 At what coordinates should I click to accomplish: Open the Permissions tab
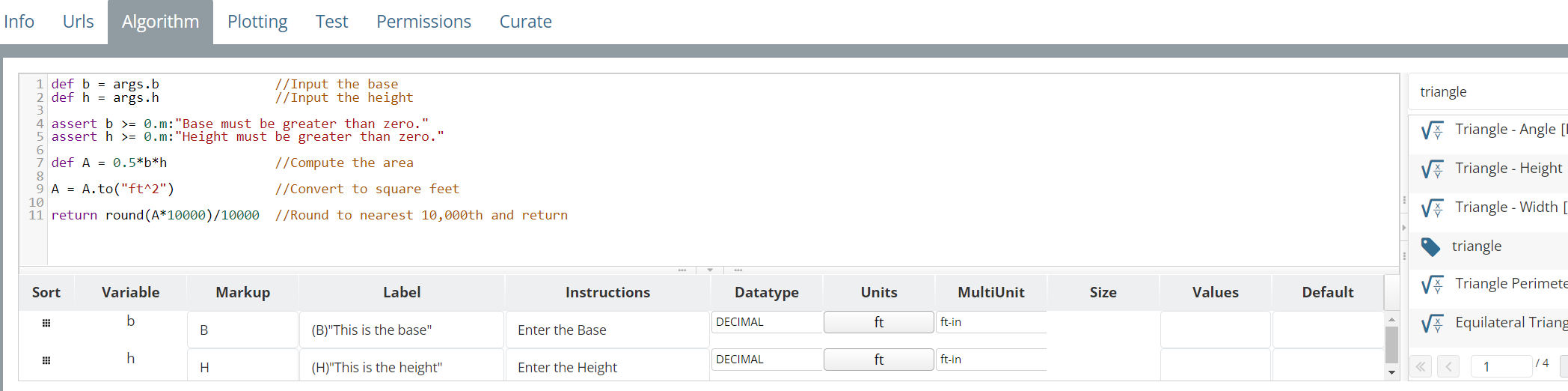(423, 22)
